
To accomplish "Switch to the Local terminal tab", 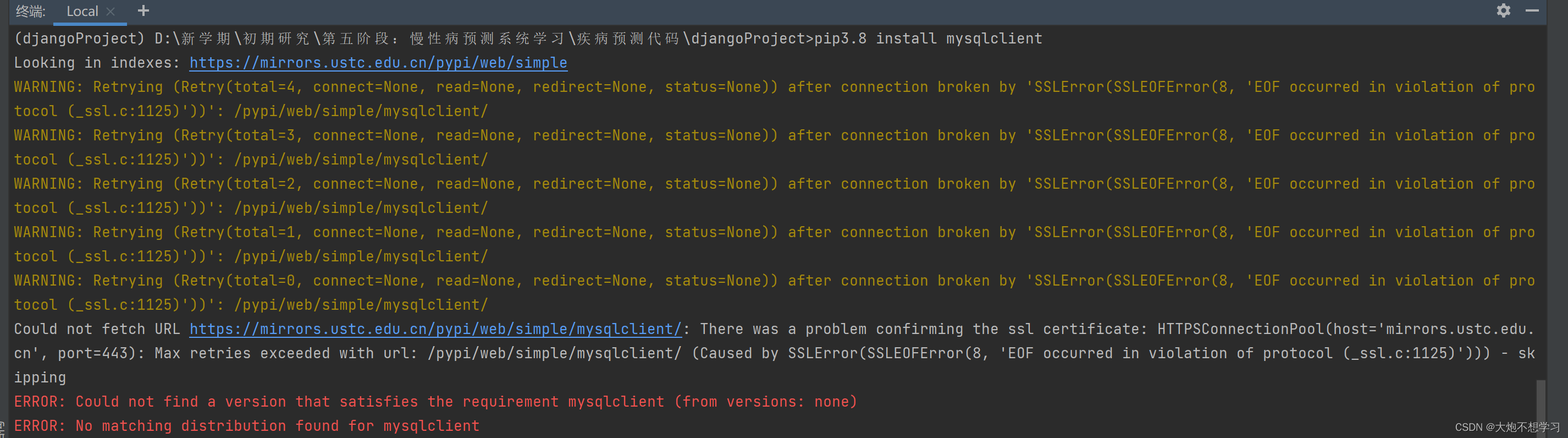I will [x=82, y=11].
